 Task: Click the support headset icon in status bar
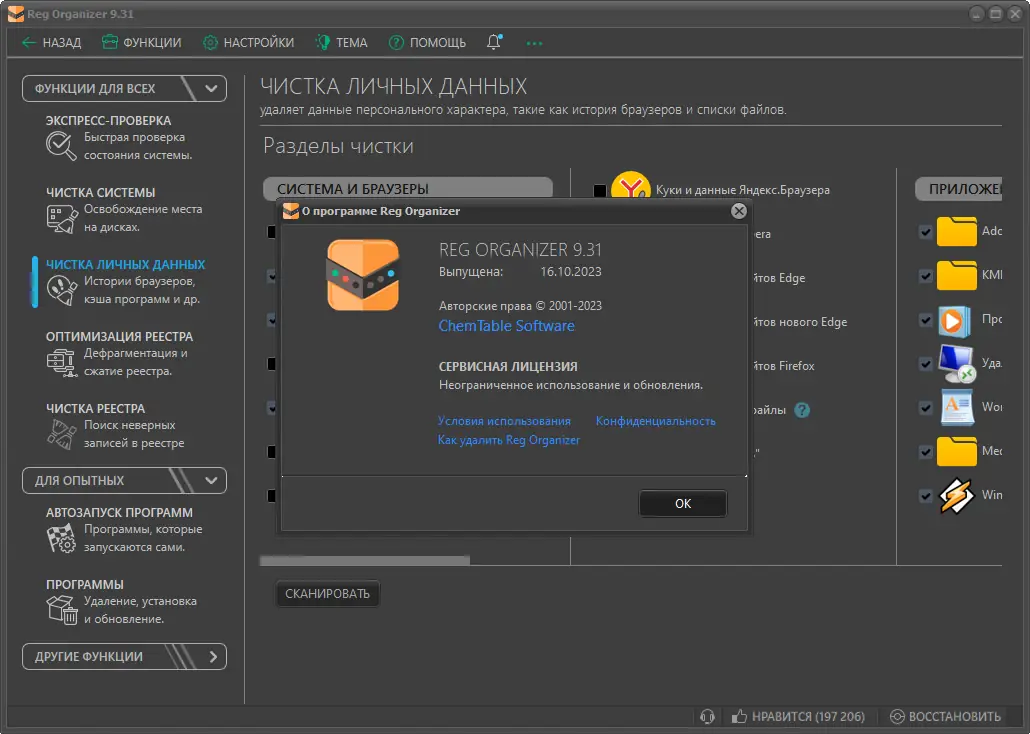[x=708, y=716]
